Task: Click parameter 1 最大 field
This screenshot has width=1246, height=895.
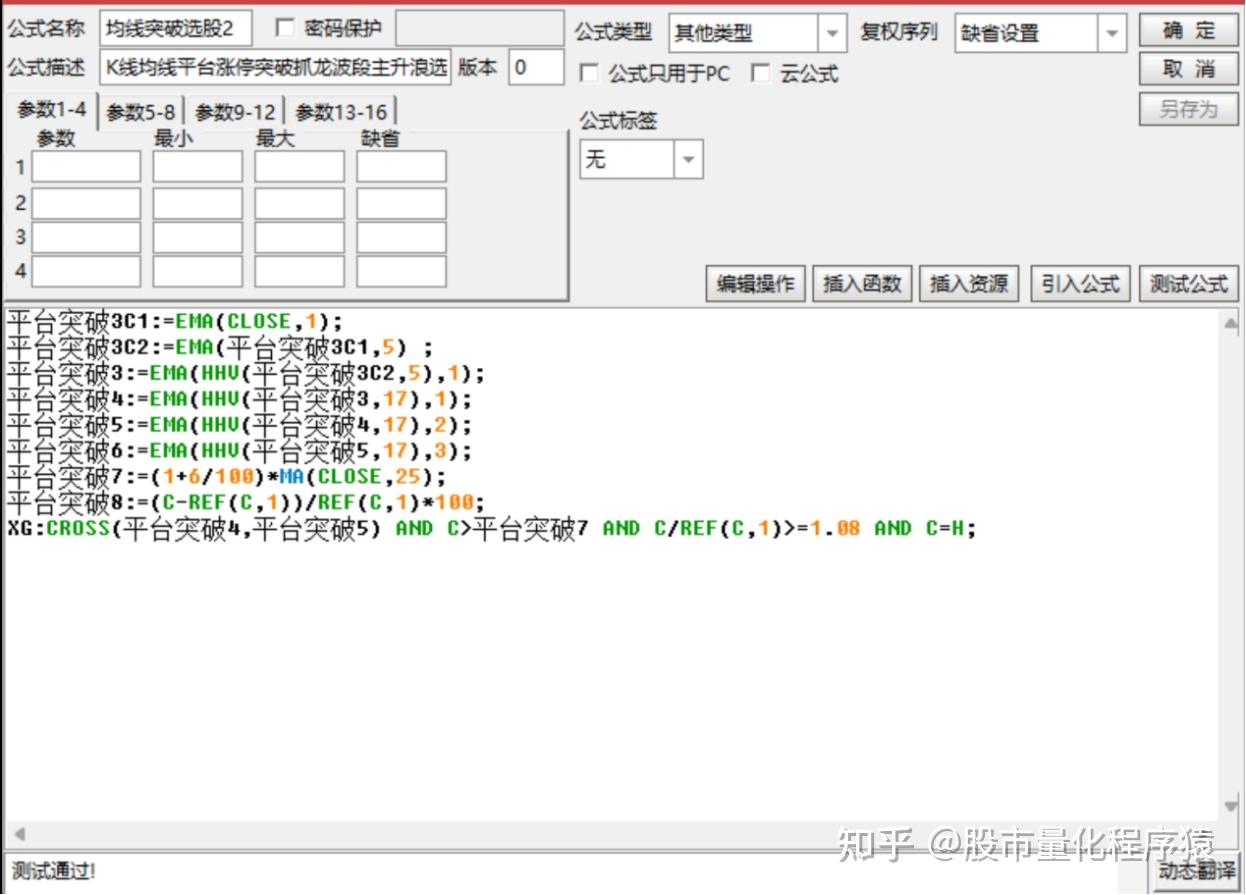Action: coord(299,167)
